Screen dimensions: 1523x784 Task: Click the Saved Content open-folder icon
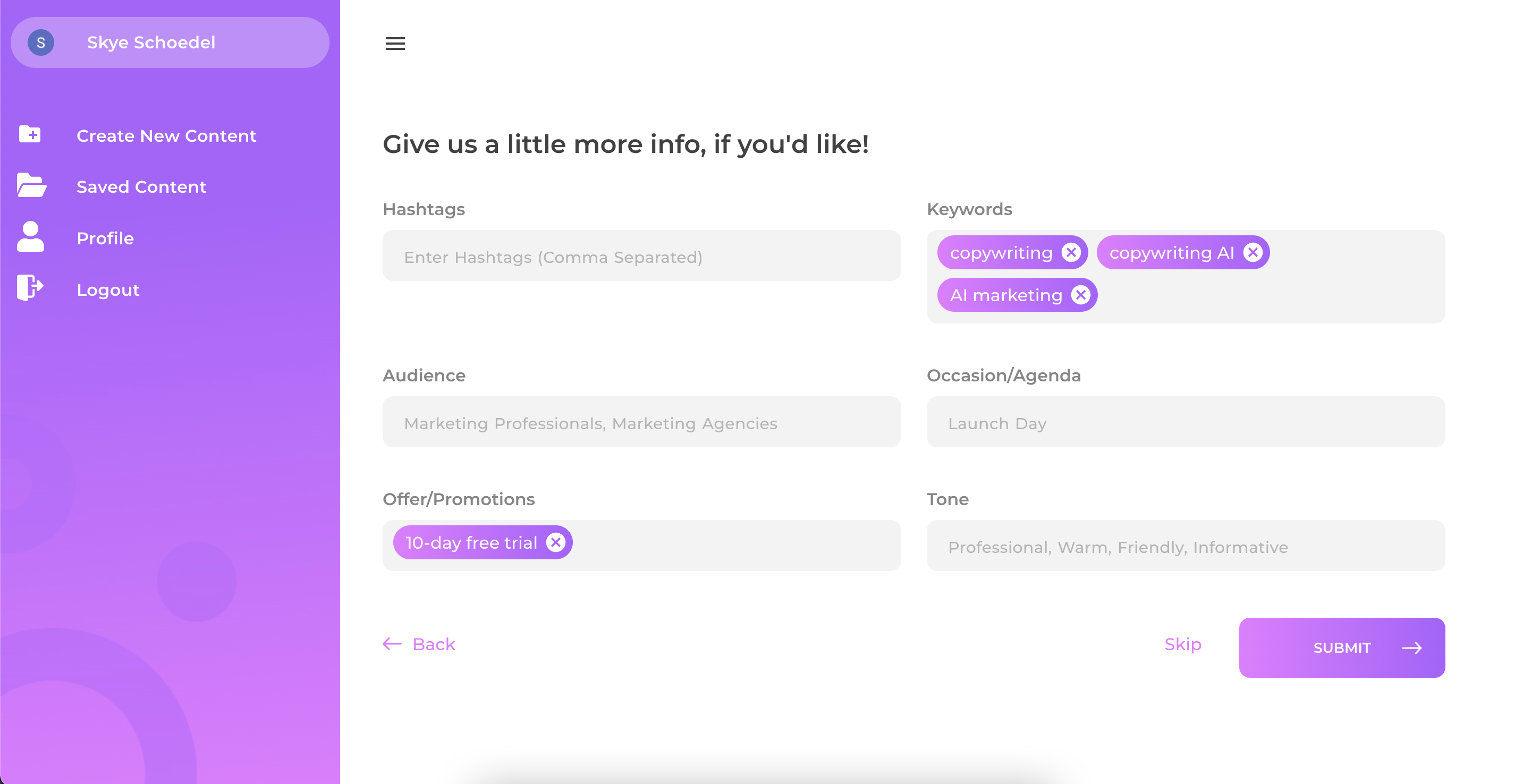click(31, 185)
